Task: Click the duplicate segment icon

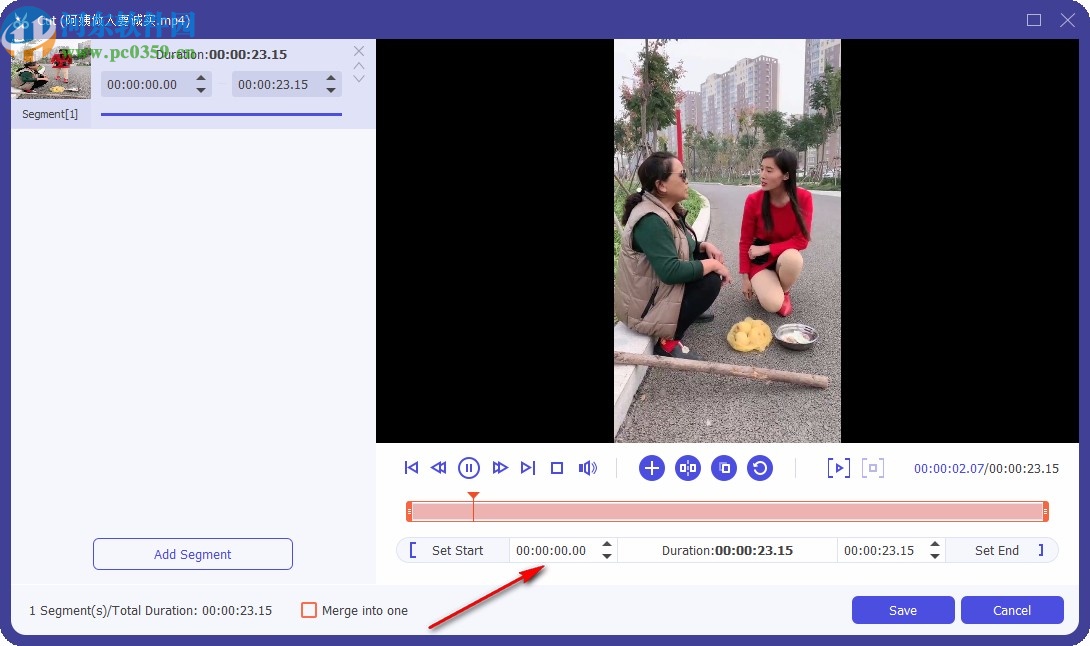Action: 724,467
